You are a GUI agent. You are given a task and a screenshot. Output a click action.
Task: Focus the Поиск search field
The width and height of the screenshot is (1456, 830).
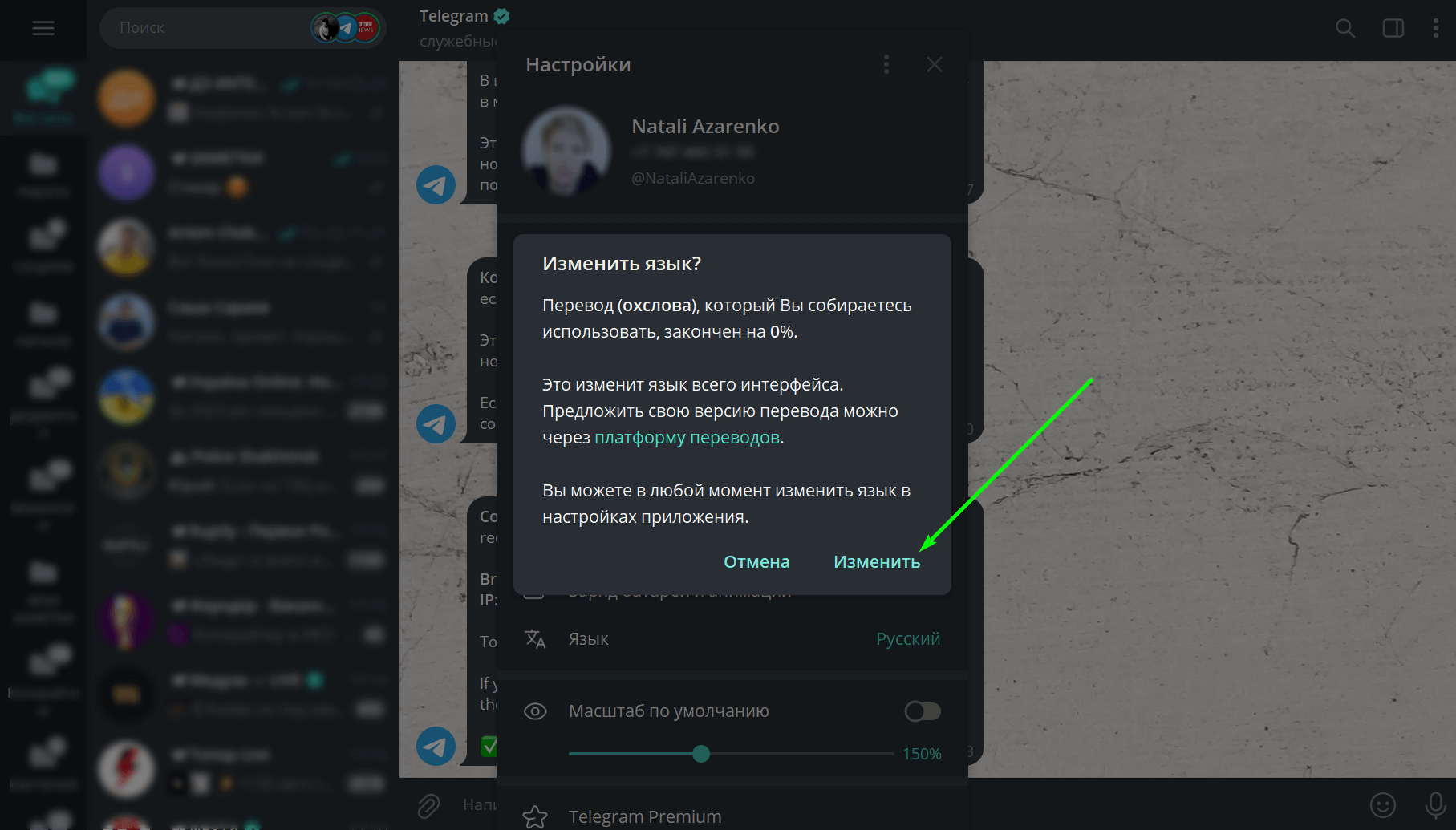[x=242, y=28]
